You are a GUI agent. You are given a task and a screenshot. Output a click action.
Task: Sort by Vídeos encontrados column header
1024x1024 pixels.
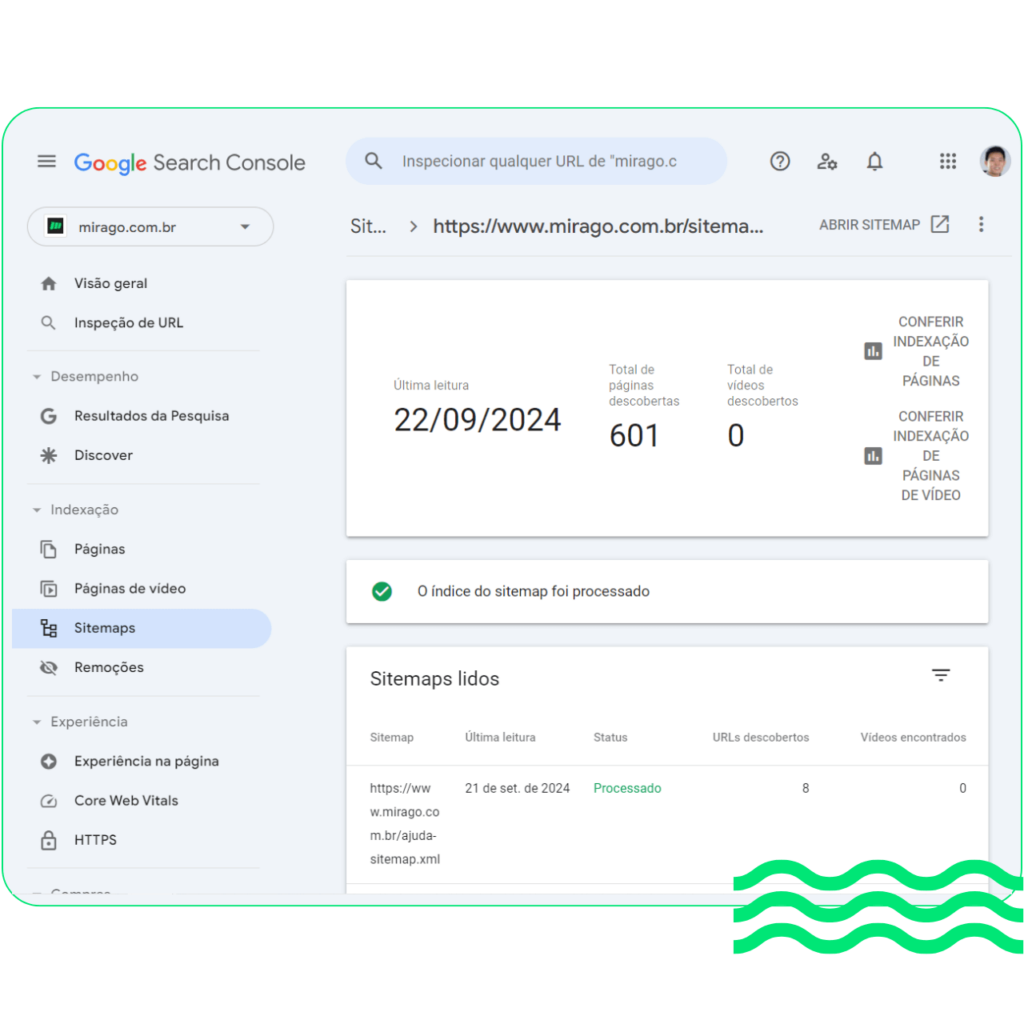(913, 737)
